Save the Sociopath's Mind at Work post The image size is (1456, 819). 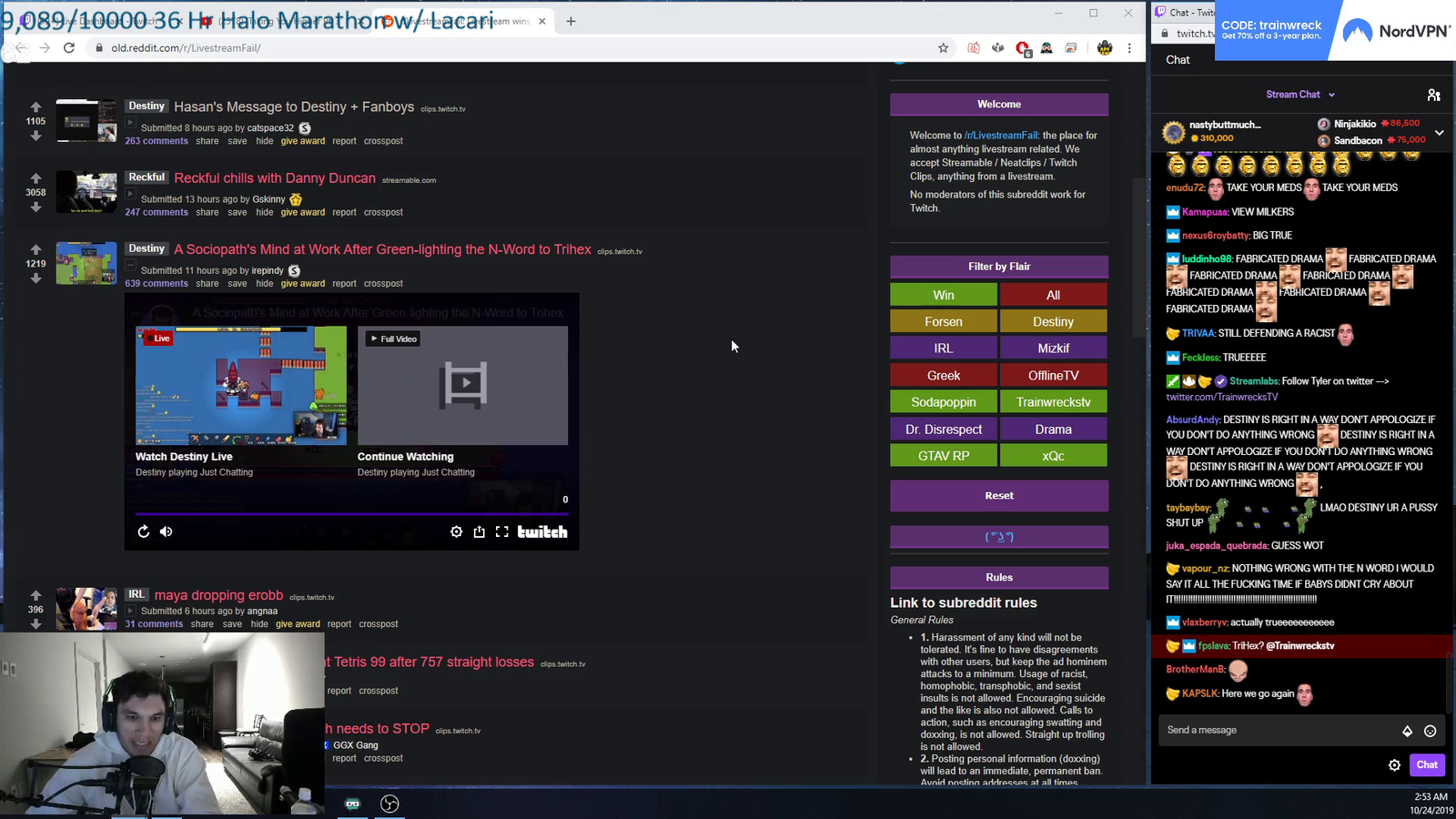click(238, 283)
